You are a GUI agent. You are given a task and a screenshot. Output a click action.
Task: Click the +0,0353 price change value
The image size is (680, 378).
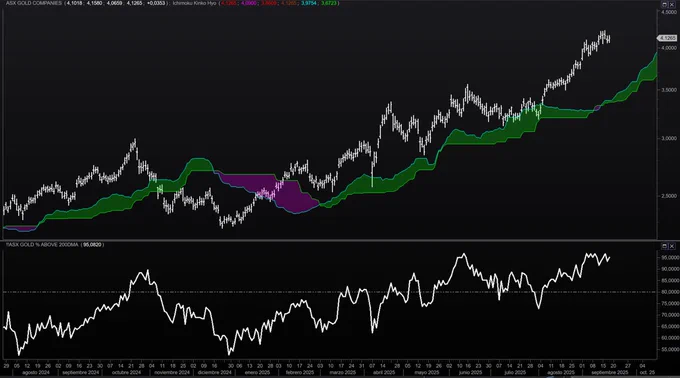156,3
